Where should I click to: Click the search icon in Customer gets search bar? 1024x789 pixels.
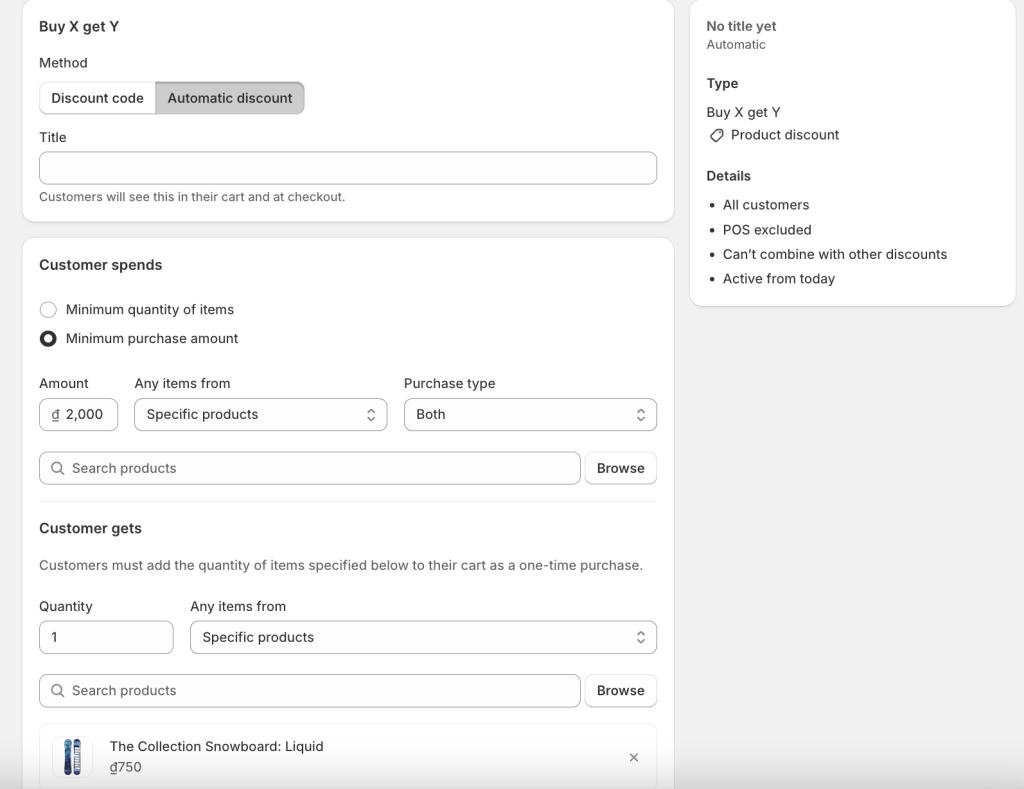(57, 690)
